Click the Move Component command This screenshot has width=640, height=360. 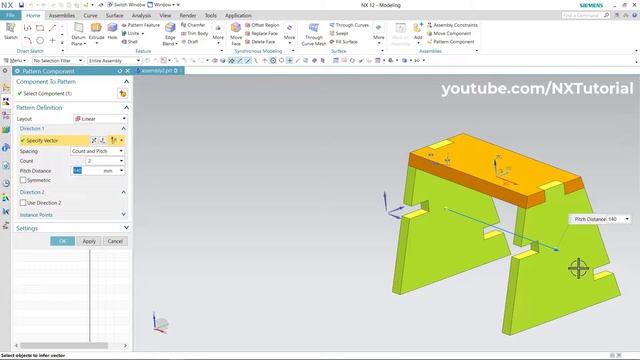(x=449, y=33)
